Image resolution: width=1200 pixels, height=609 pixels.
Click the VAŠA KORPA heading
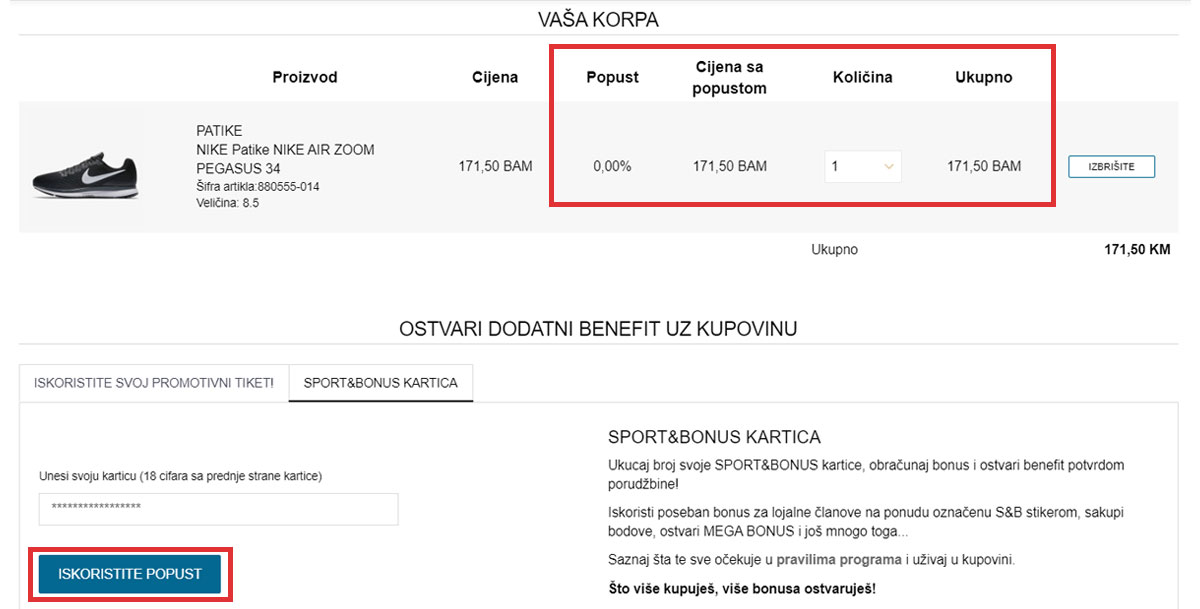598,20
